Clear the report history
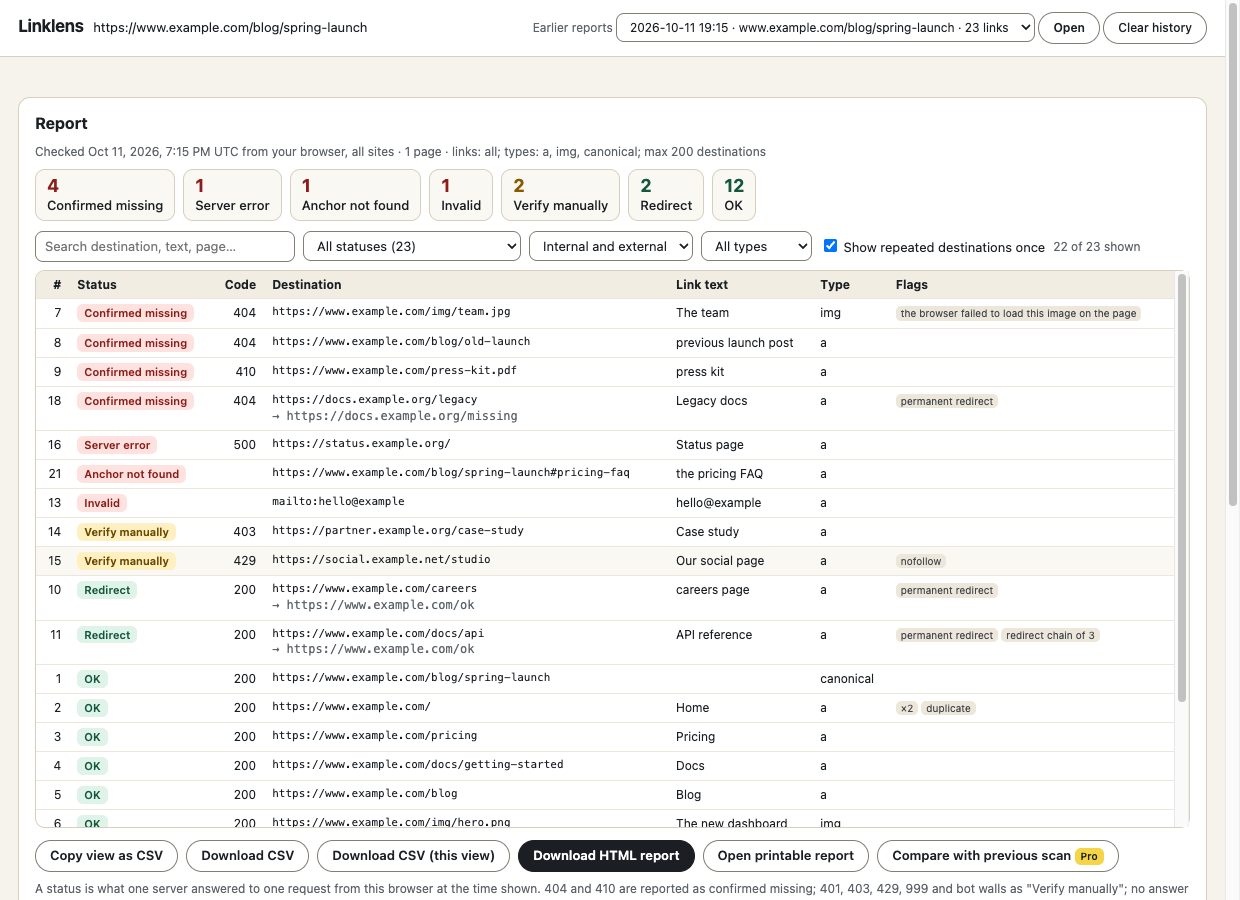Viewport: 1240px width, 900px height. coord(1155,28)
